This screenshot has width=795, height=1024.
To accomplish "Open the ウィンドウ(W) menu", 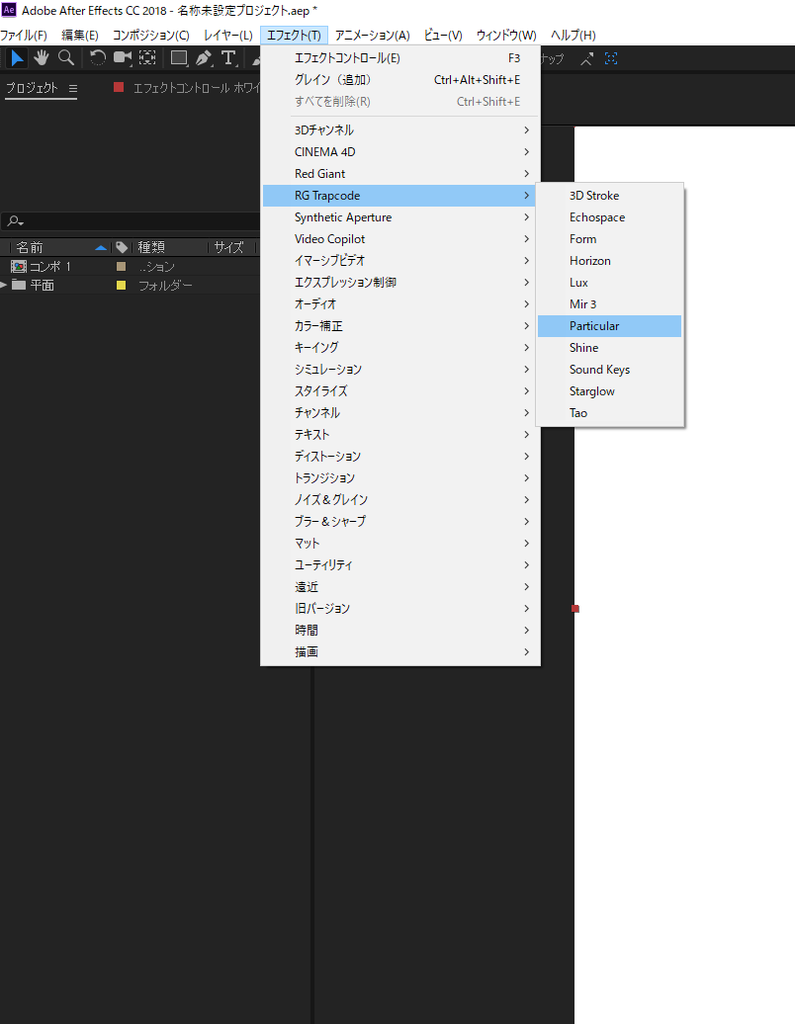I will (x=506, y=35).
